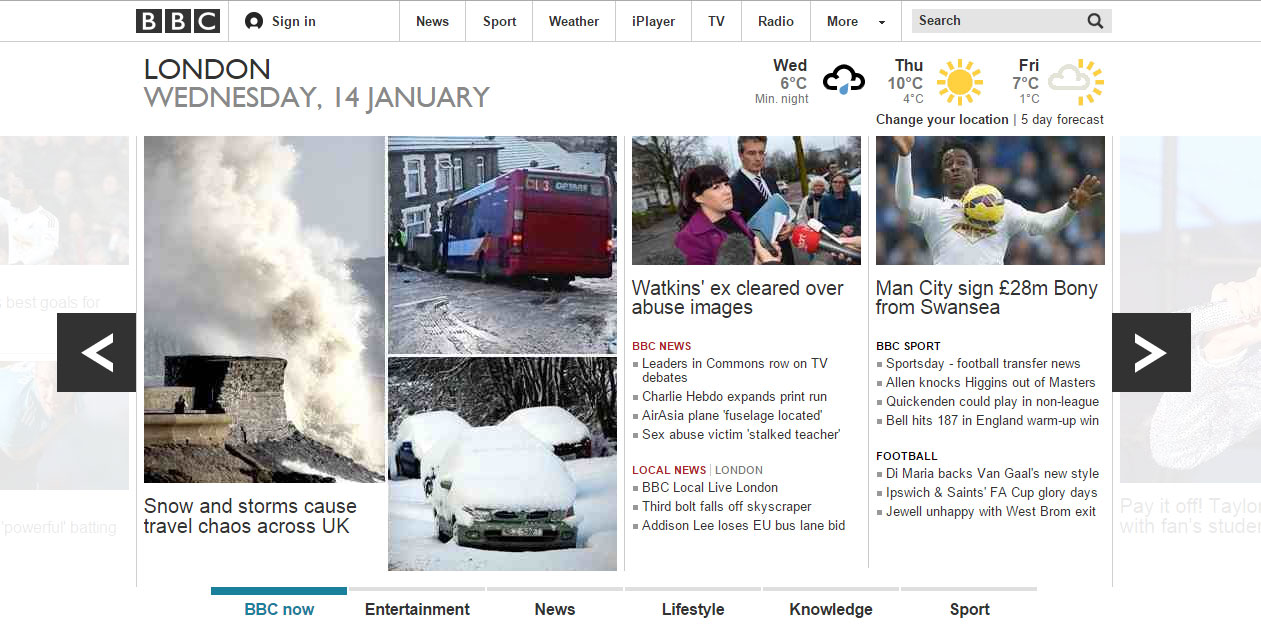Open Man City sign Bony headline
This screenshot has height=644, width=1261.
pos(987,297)
